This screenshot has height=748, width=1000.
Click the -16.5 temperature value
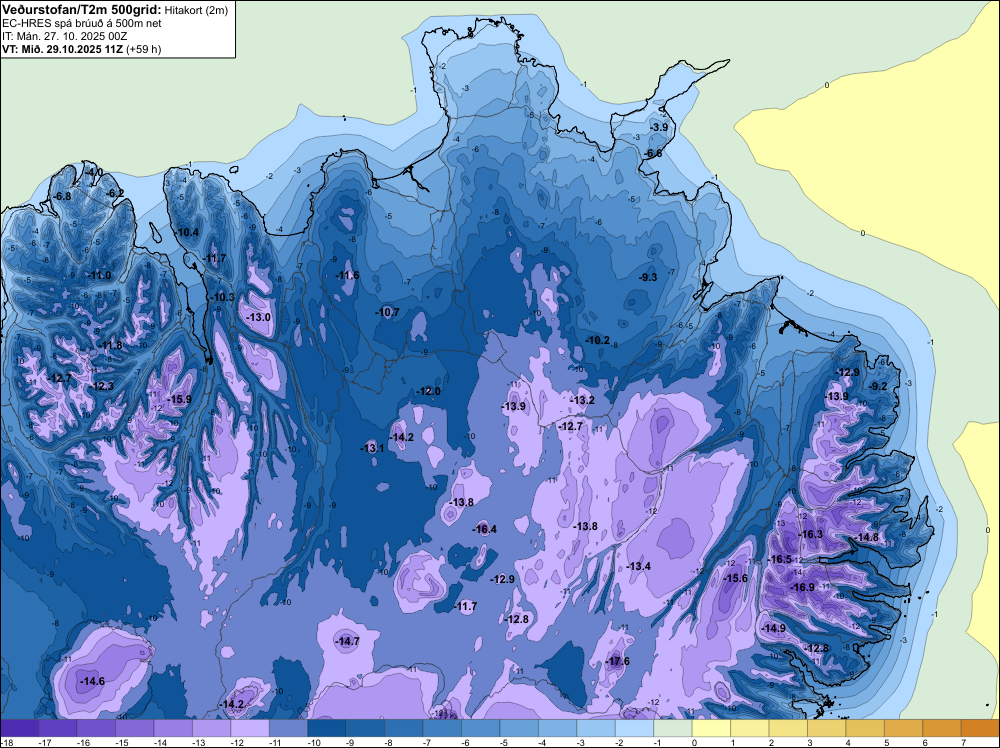(780, 559)
